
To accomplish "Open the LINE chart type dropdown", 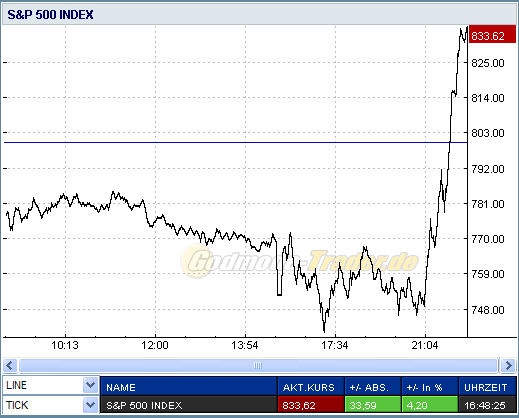I will 51,385.
